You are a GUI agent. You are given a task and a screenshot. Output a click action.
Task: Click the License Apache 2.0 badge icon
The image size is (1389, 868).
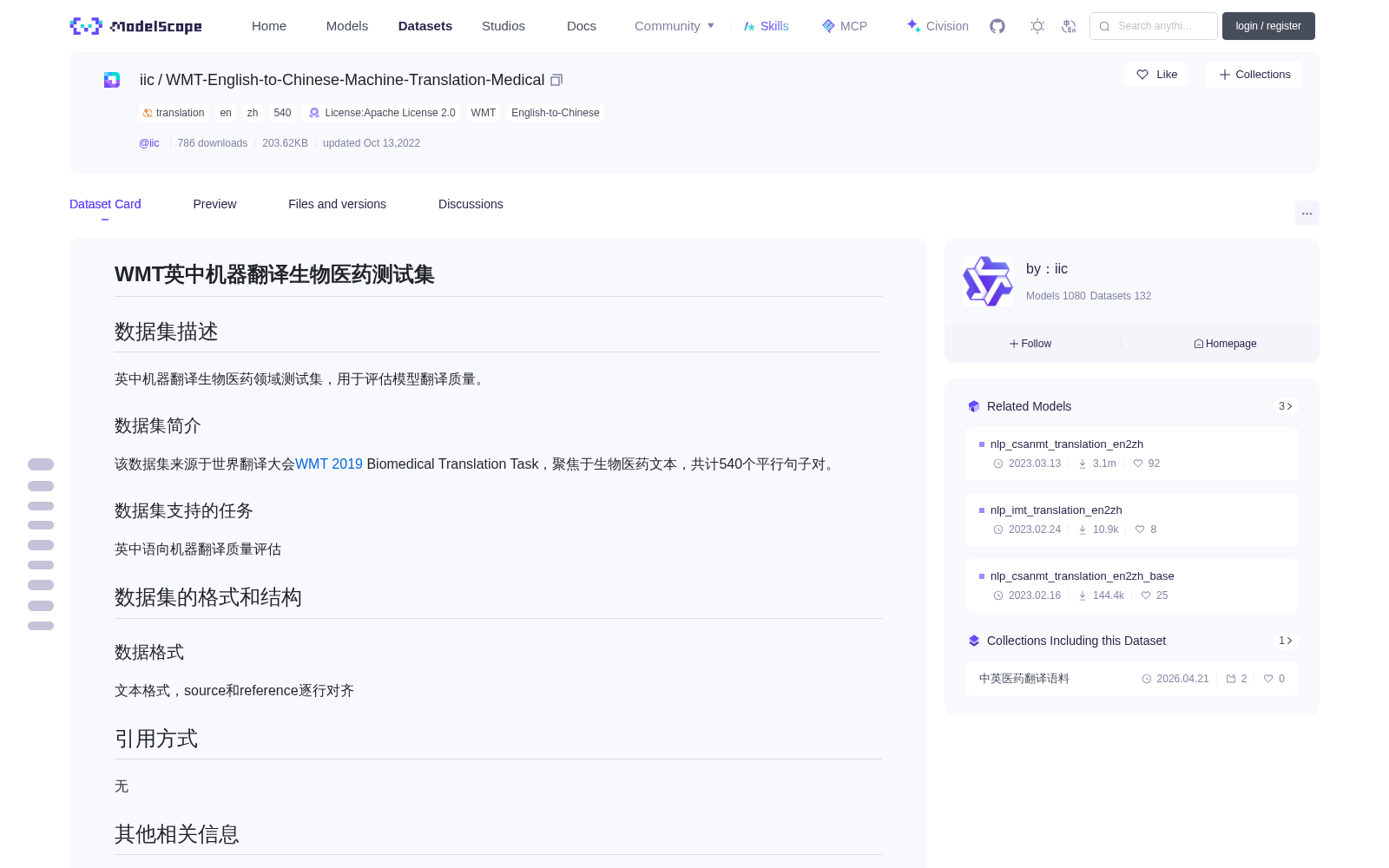pyautogui.click(x=314, y=113)
